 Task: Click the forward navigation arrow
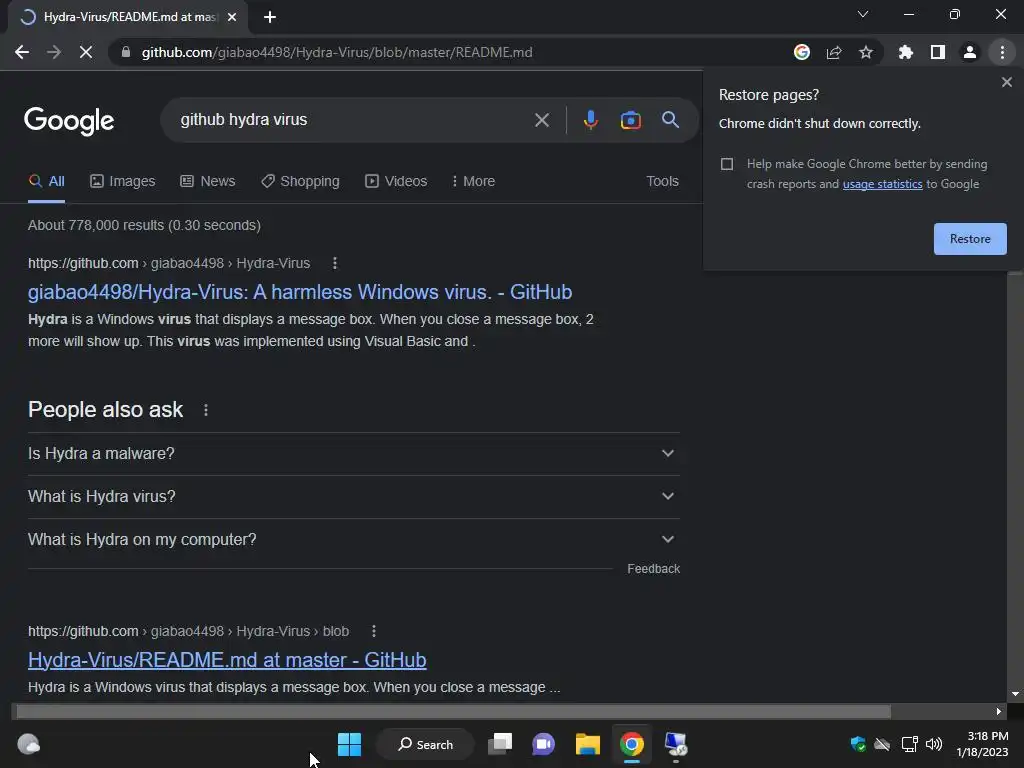[54, 52]
